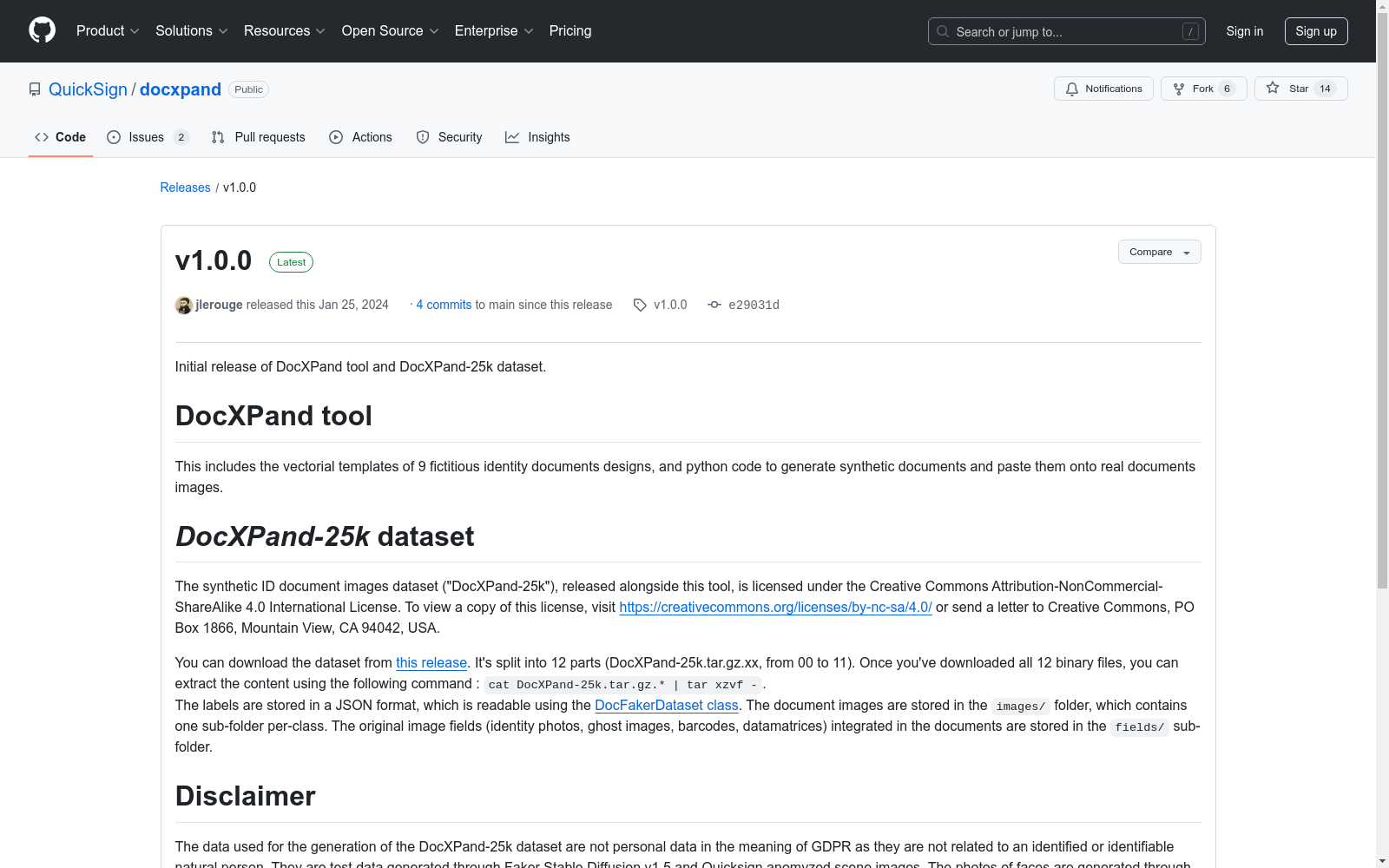Open the Actions tab

[x=360, y=137]
